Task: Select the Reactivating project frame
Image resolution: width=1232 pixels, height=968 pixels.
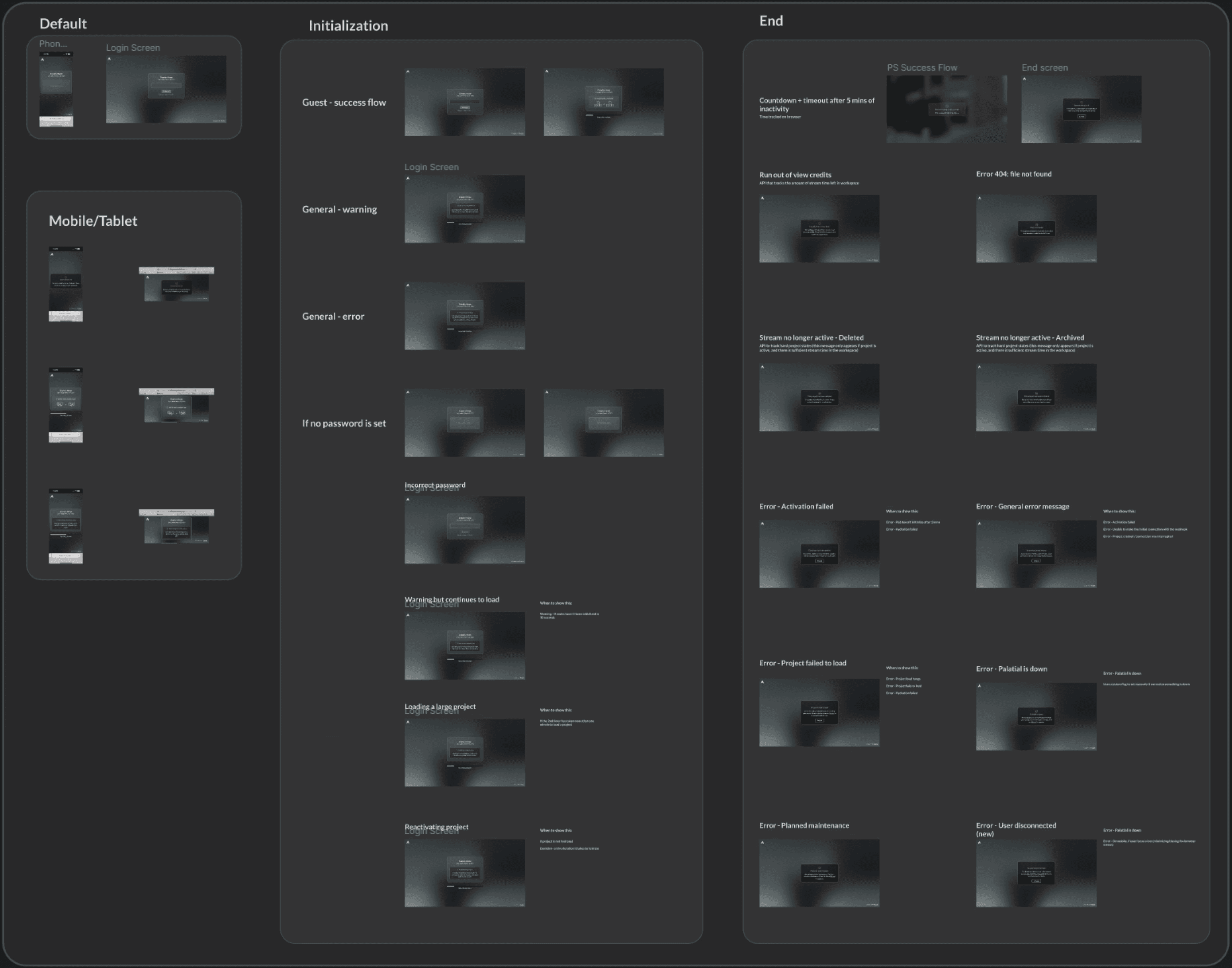Action: 464,873
